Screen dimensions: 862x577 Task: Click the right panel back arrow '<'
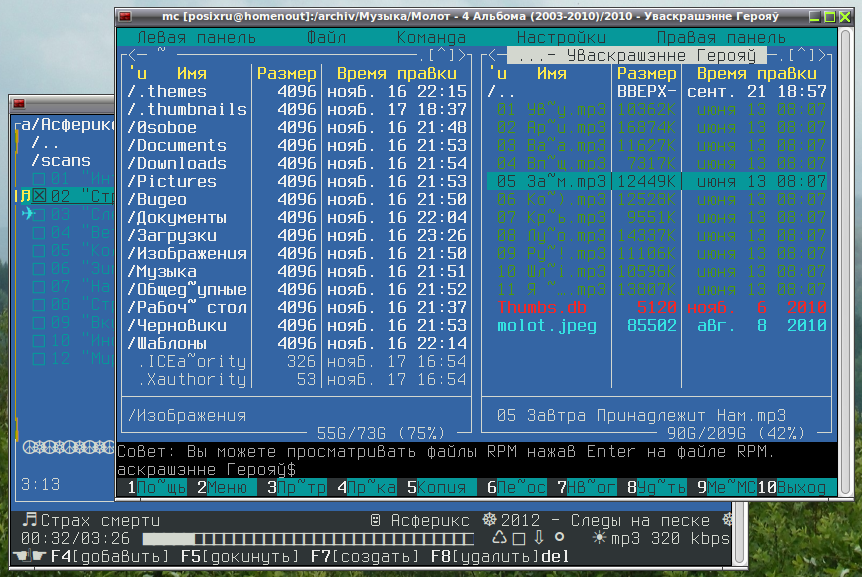(x=493, y=56)
